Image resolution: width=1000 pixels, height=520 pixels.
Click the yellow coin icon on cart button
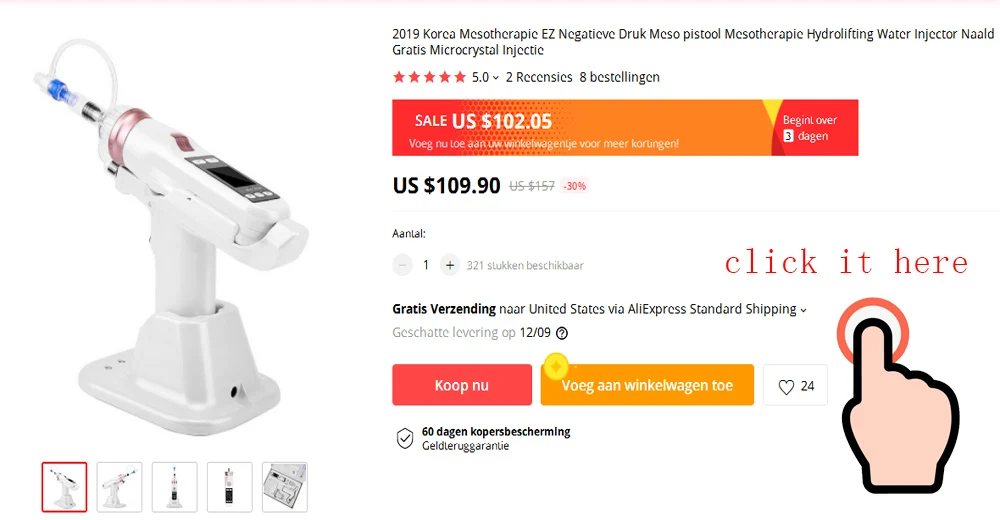[556, 366]
